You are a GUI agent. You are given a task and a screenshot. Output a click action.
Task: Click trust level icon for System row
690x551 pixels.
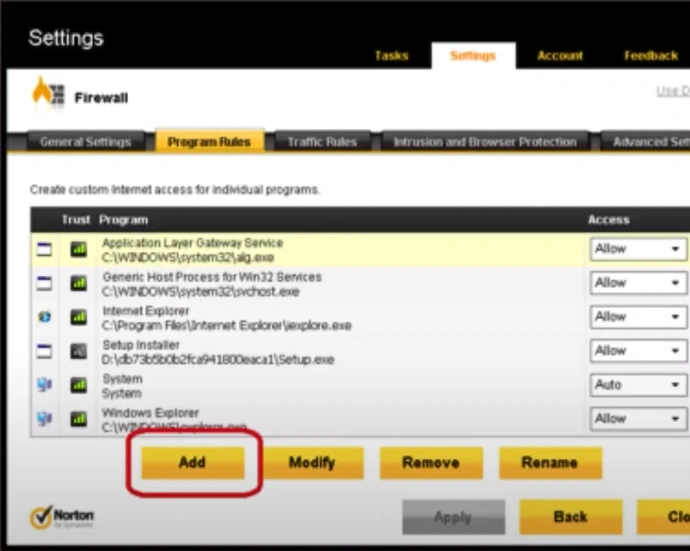click(79, 385)
